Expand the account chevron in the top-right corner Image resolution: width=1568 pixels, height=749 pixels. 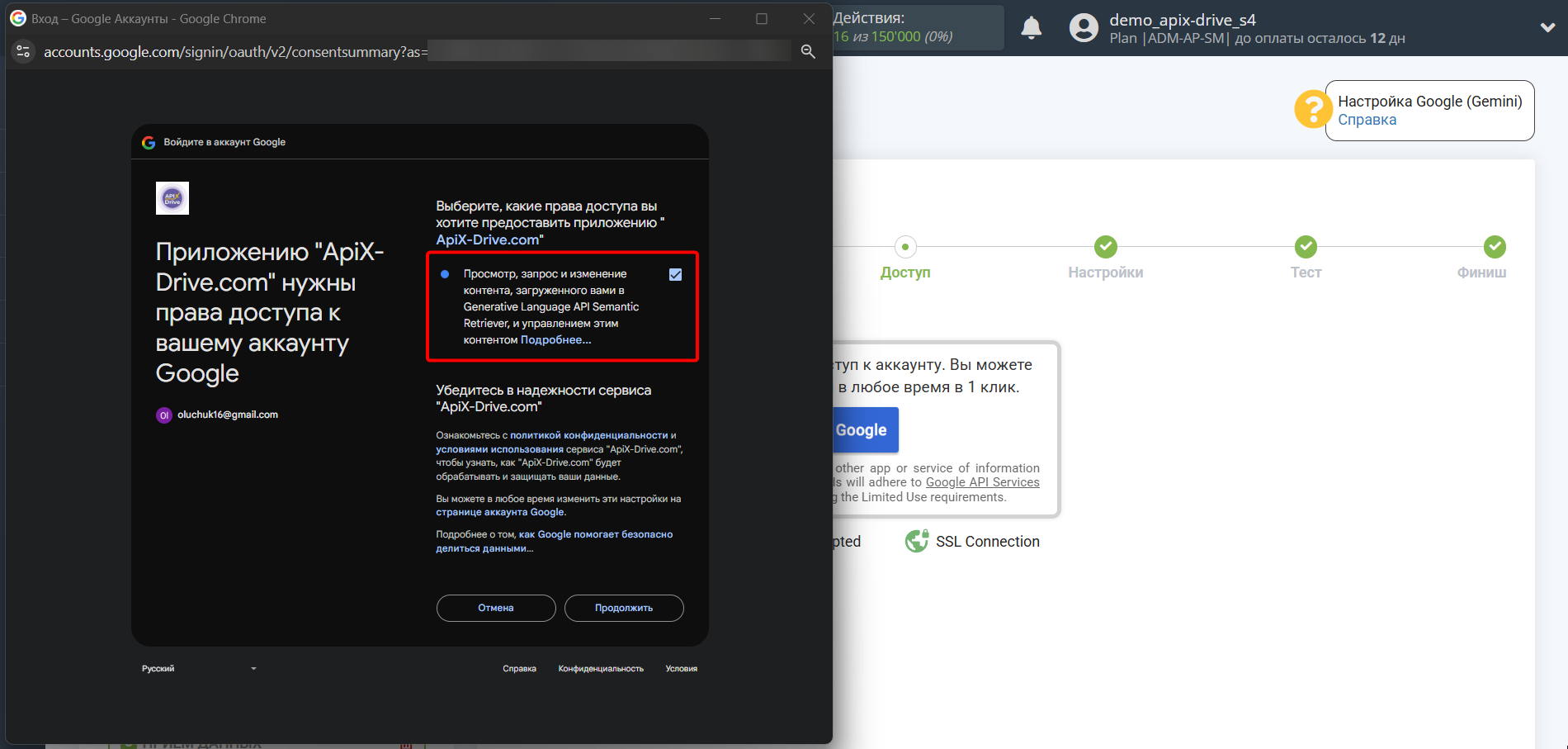point(1547,27)
